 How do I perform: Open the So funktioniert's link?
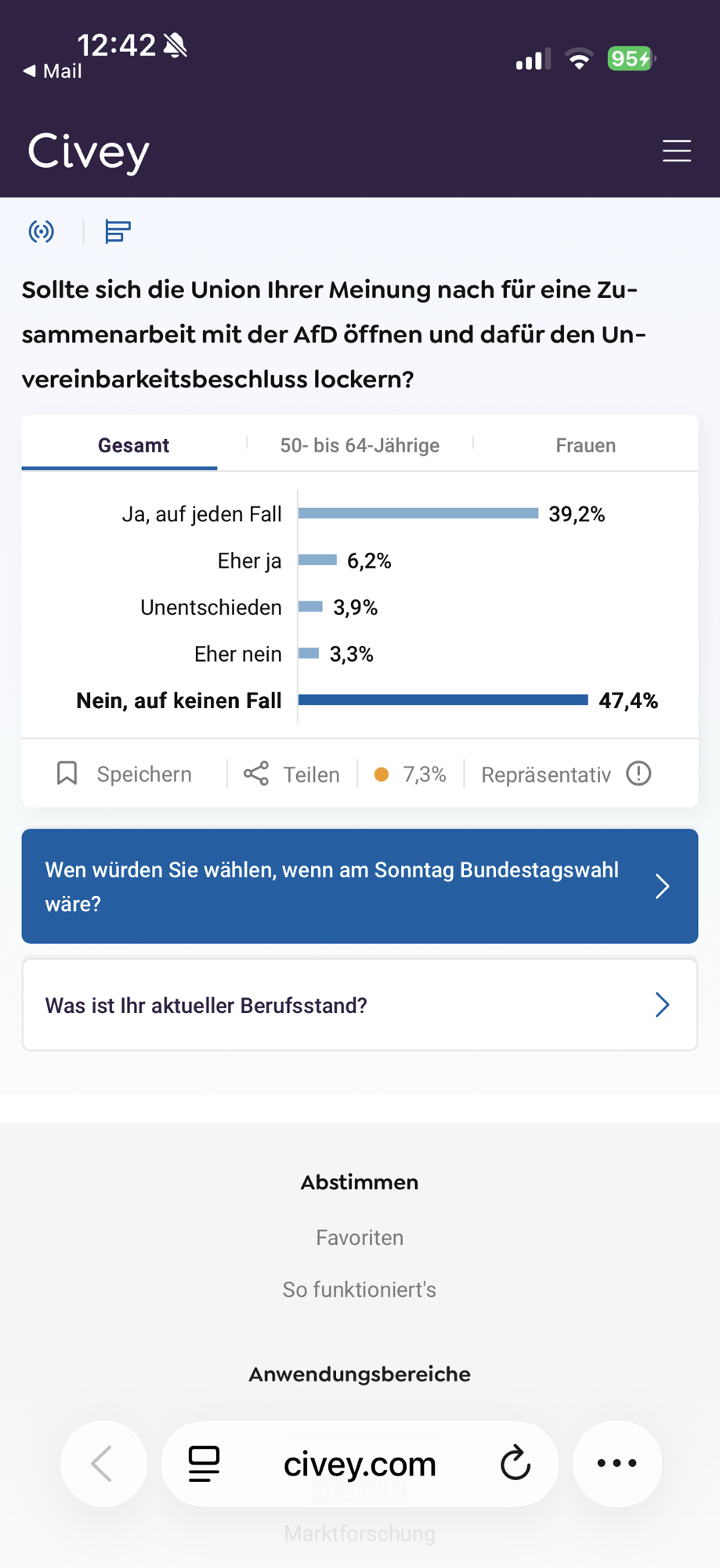[360, 1290]
